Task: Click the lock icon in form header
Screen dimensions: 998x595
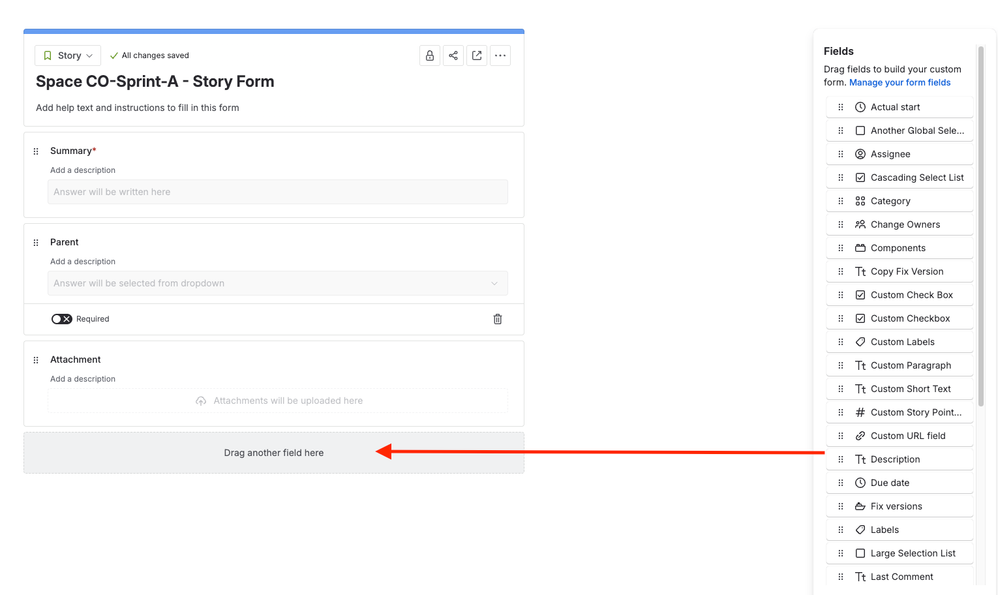Action: 430,55
